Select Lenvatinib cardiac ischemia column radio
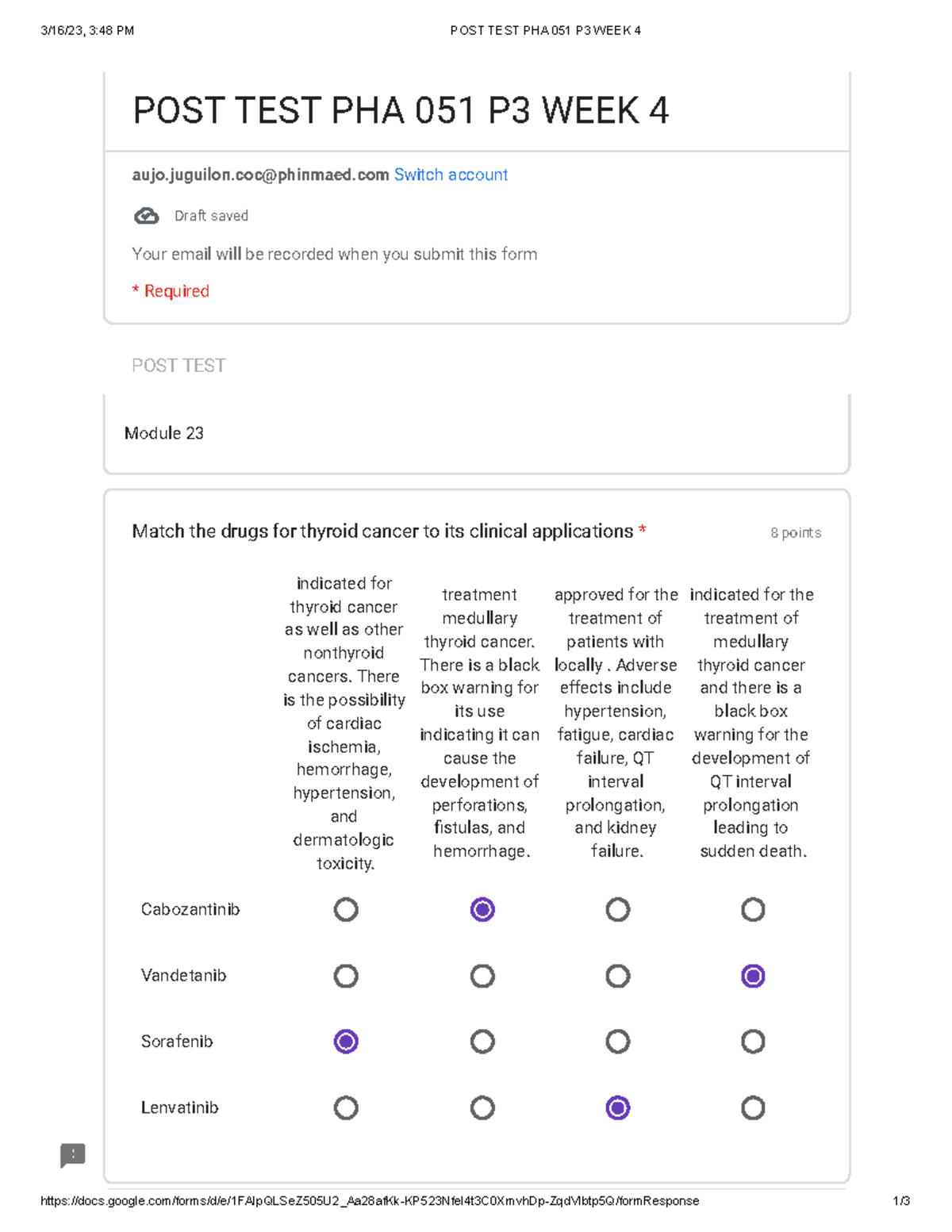Screen dimensions: 952x1232 (346, 1107)
